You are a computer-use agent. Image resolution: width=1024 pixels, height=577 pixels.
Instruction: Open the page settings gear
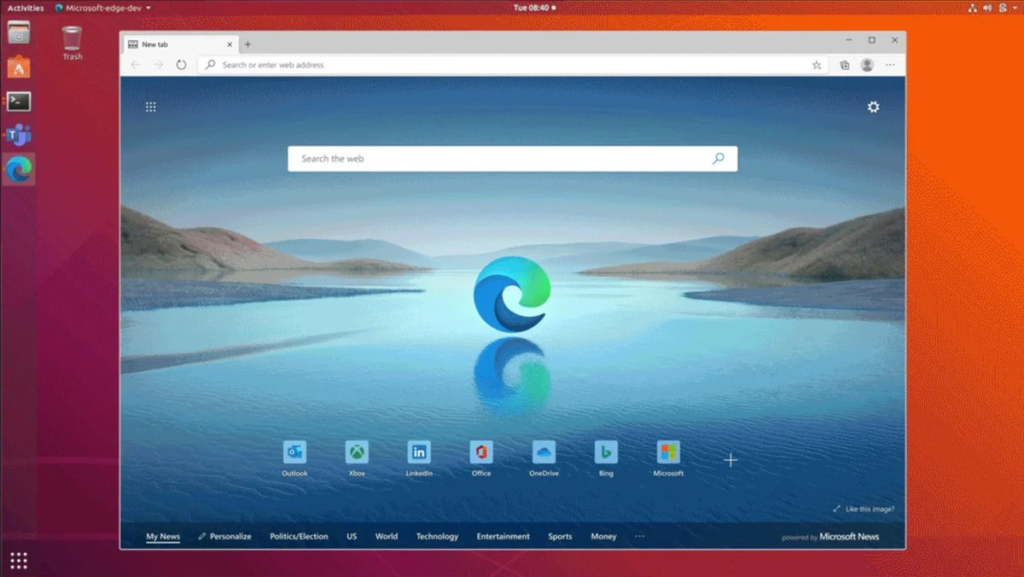tap(873, 107)
